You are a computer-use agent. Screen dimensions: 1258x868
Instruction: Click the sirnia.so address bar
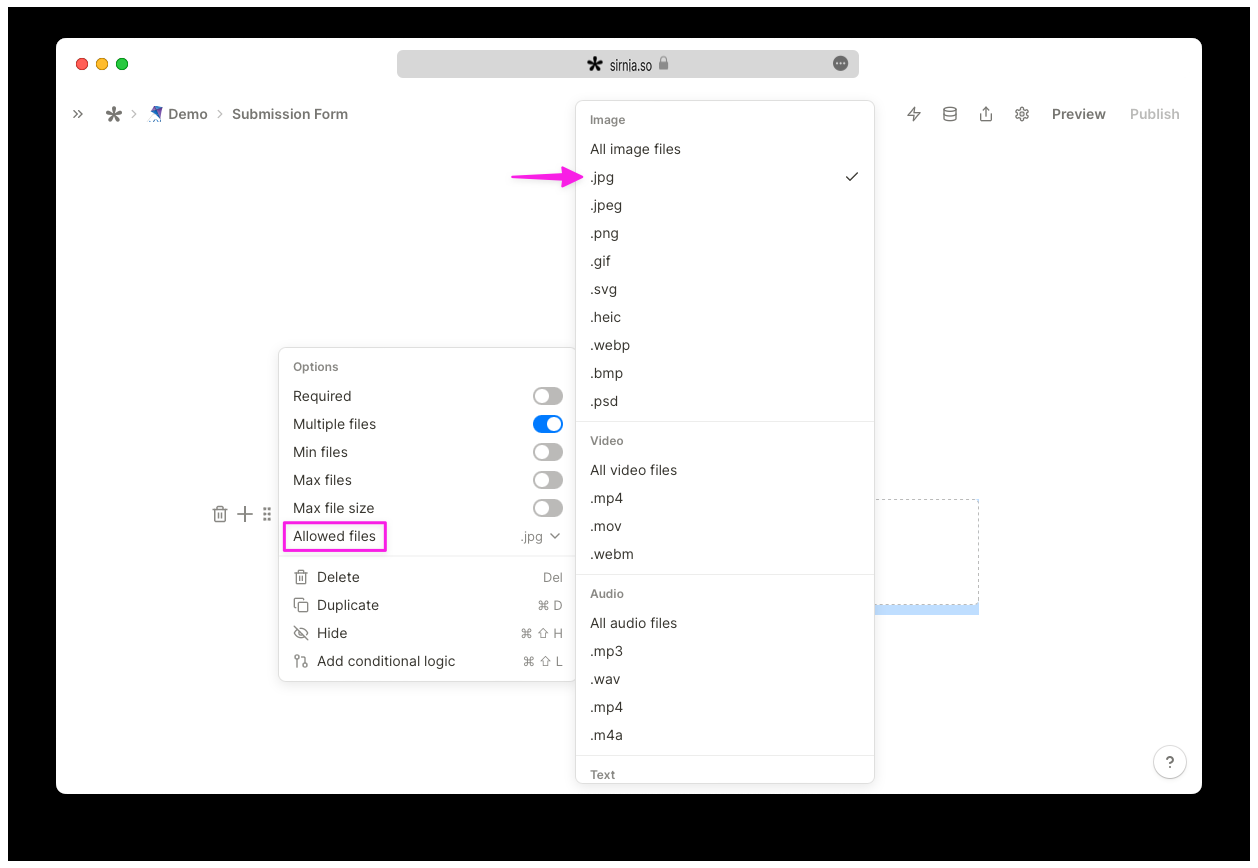tap(628, 64)
